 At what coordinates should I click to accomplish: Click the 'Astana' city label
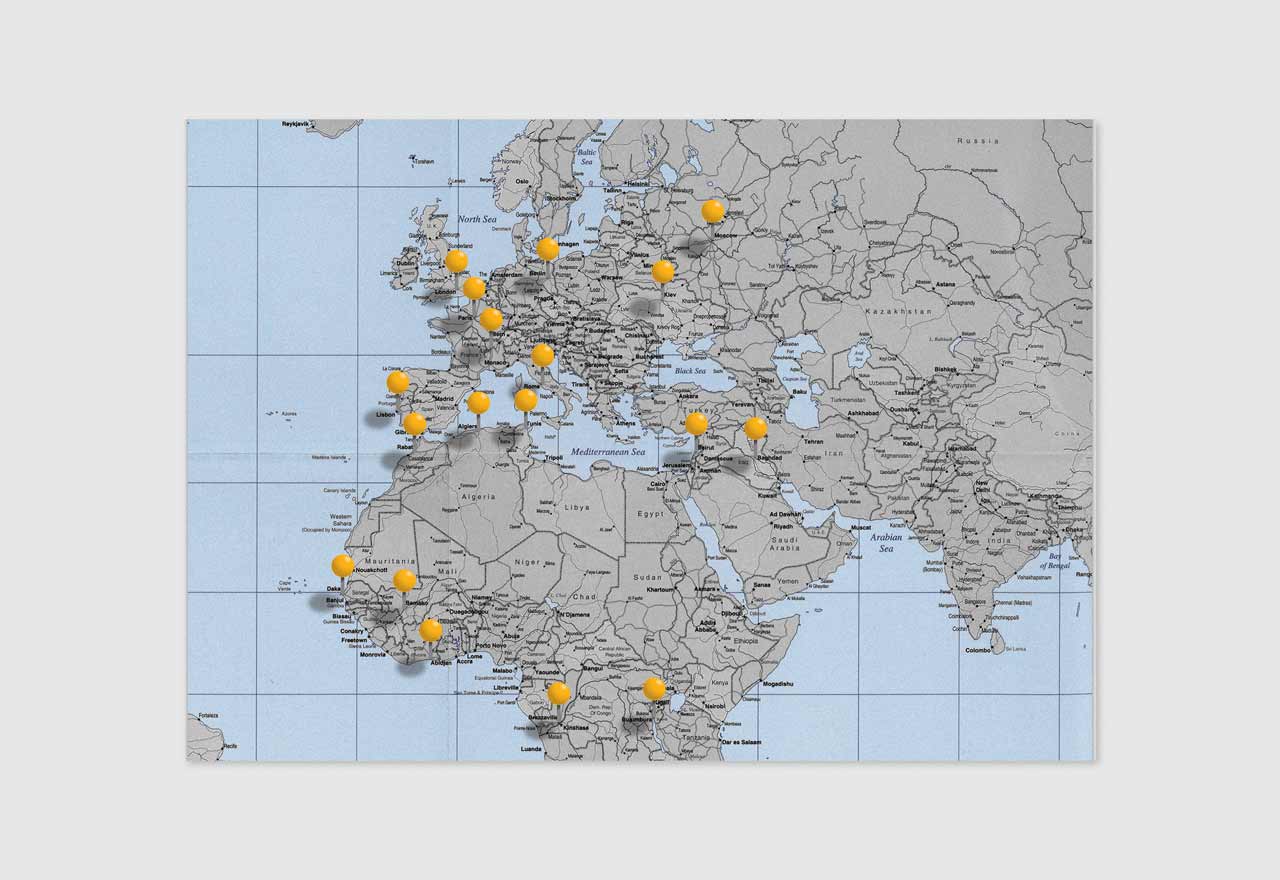(946, 284)
